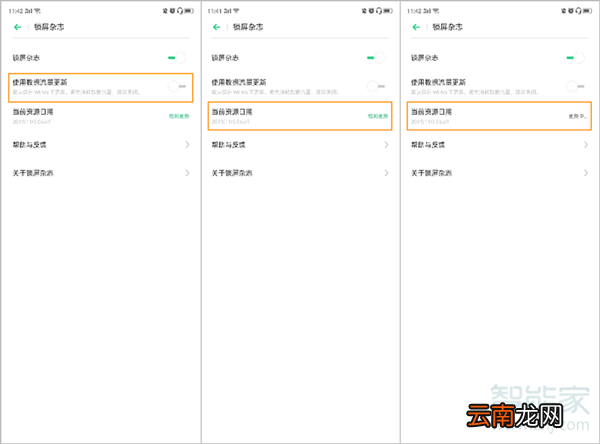This screenshot has width=600, height=444.
Task: Tap the muted bell icon in the right screenshot status bar
Action: pyautogui.click(x=564, y=11)
